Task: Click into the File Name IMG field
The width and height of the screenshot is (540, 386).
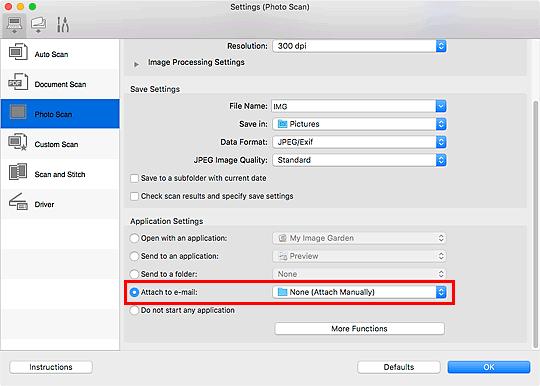Action: [354, 106]
